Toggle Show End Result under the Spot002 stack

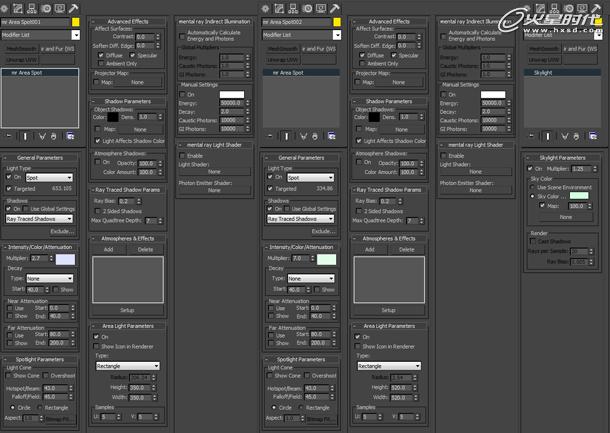point(287,136)
